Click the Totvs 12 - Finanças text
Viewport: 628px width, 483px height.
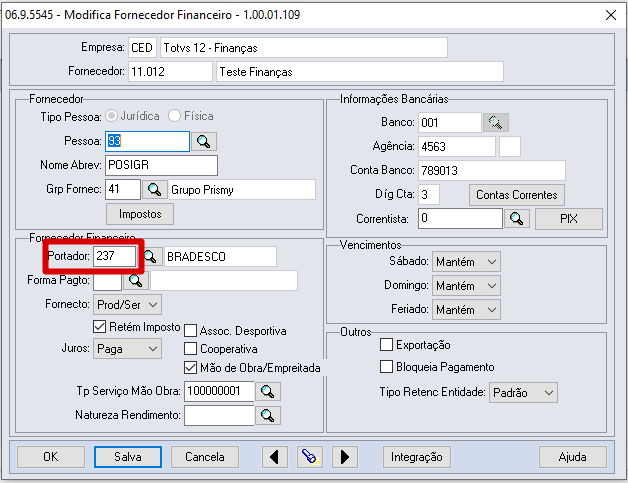click(x=210, y=48)
